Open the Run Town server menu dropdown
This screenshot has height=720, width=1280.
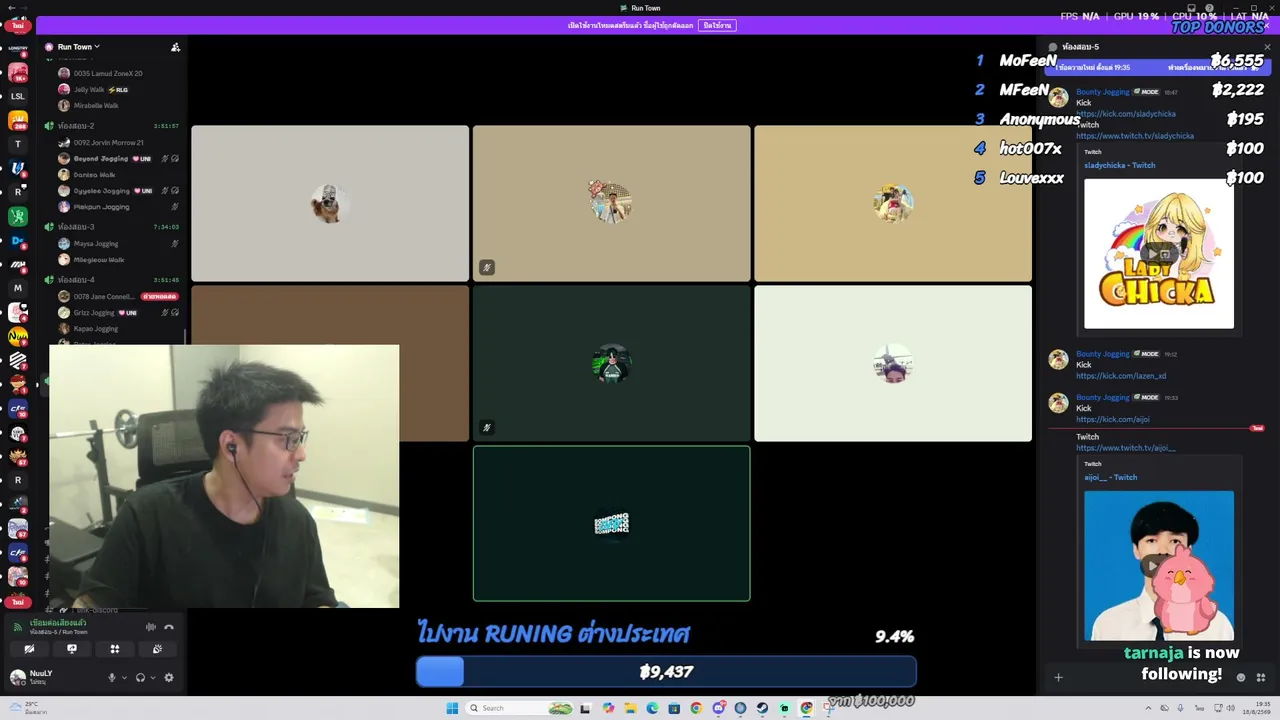78,47
